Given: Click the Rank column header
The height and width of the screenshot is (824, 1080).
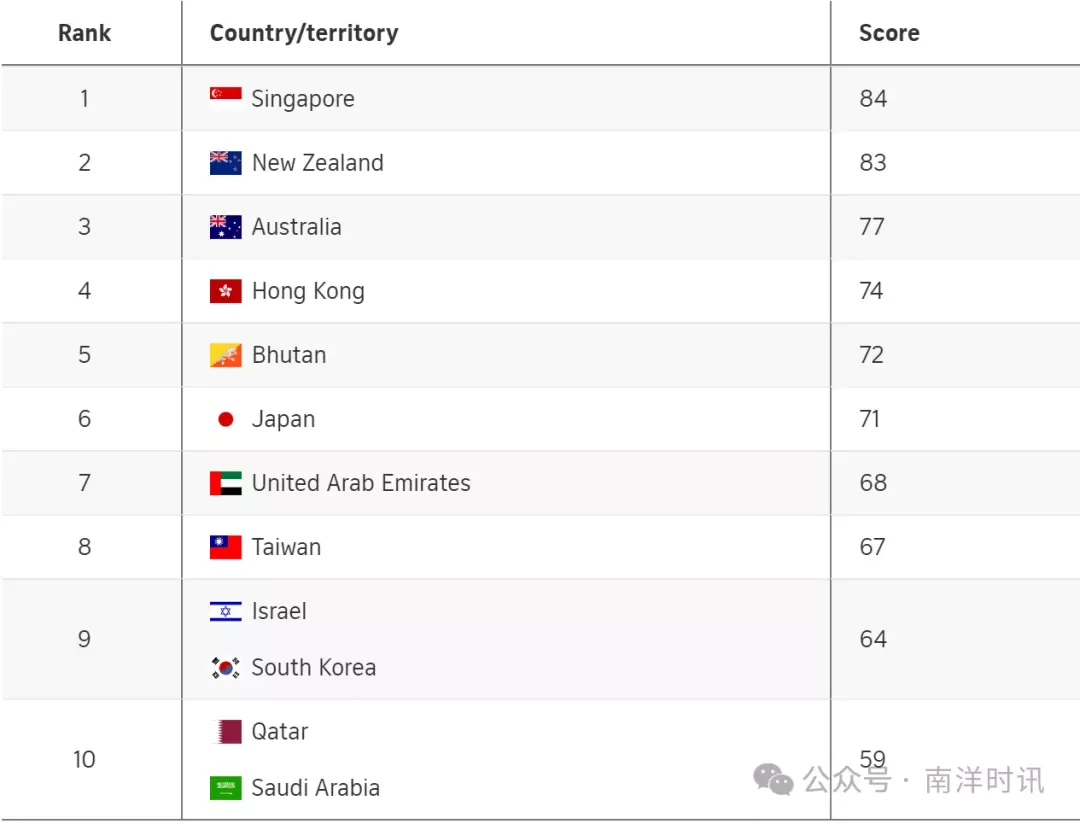Looking at the screenshot, I should [84, 33].
